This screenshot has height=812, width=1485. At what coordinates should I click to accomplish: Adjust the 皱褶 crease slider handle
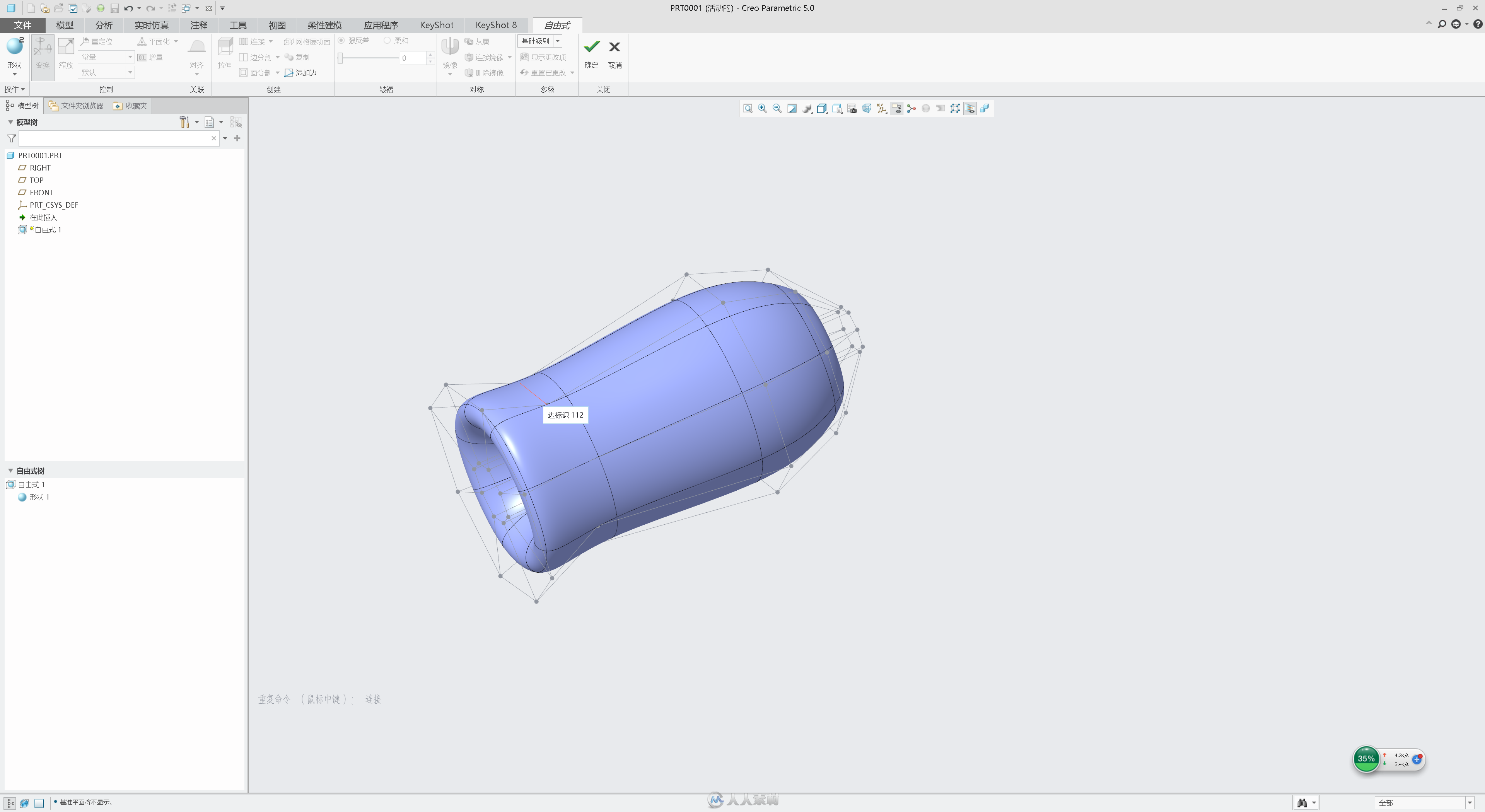(x=341, y=58)
